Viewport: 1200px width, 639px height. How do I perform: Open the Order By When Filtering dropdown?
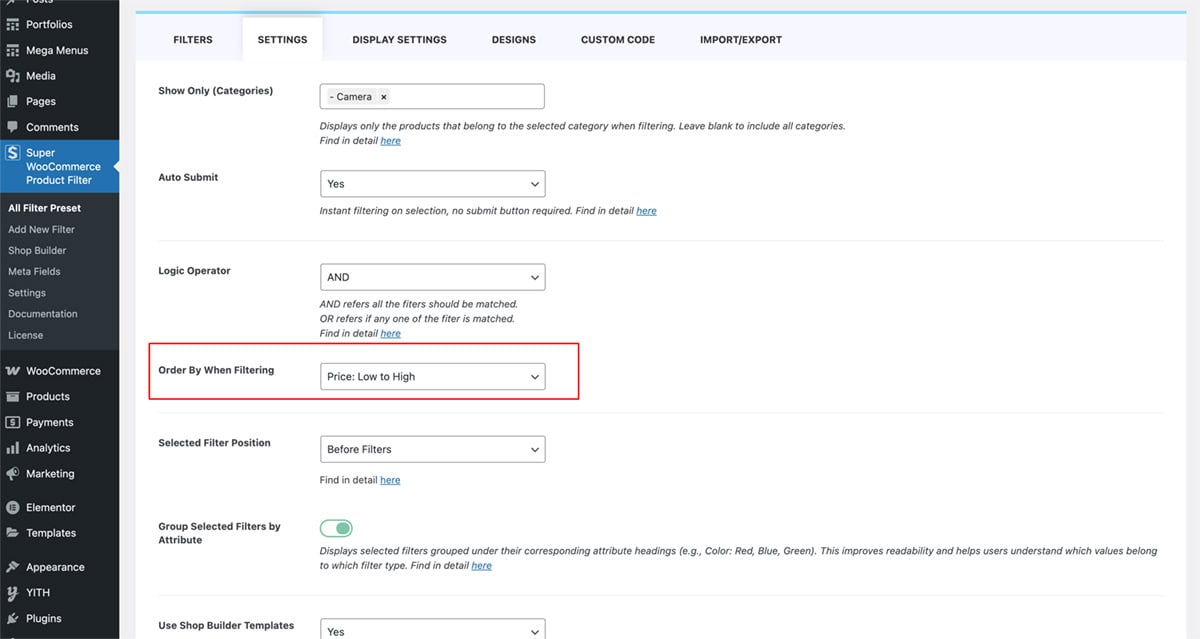(432, 377)
